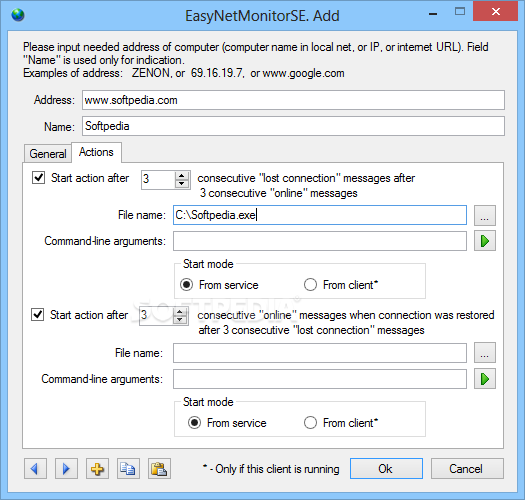Browse for the connection-restored action file
This screenshot has width=525, height=500.
click(485, 353)
